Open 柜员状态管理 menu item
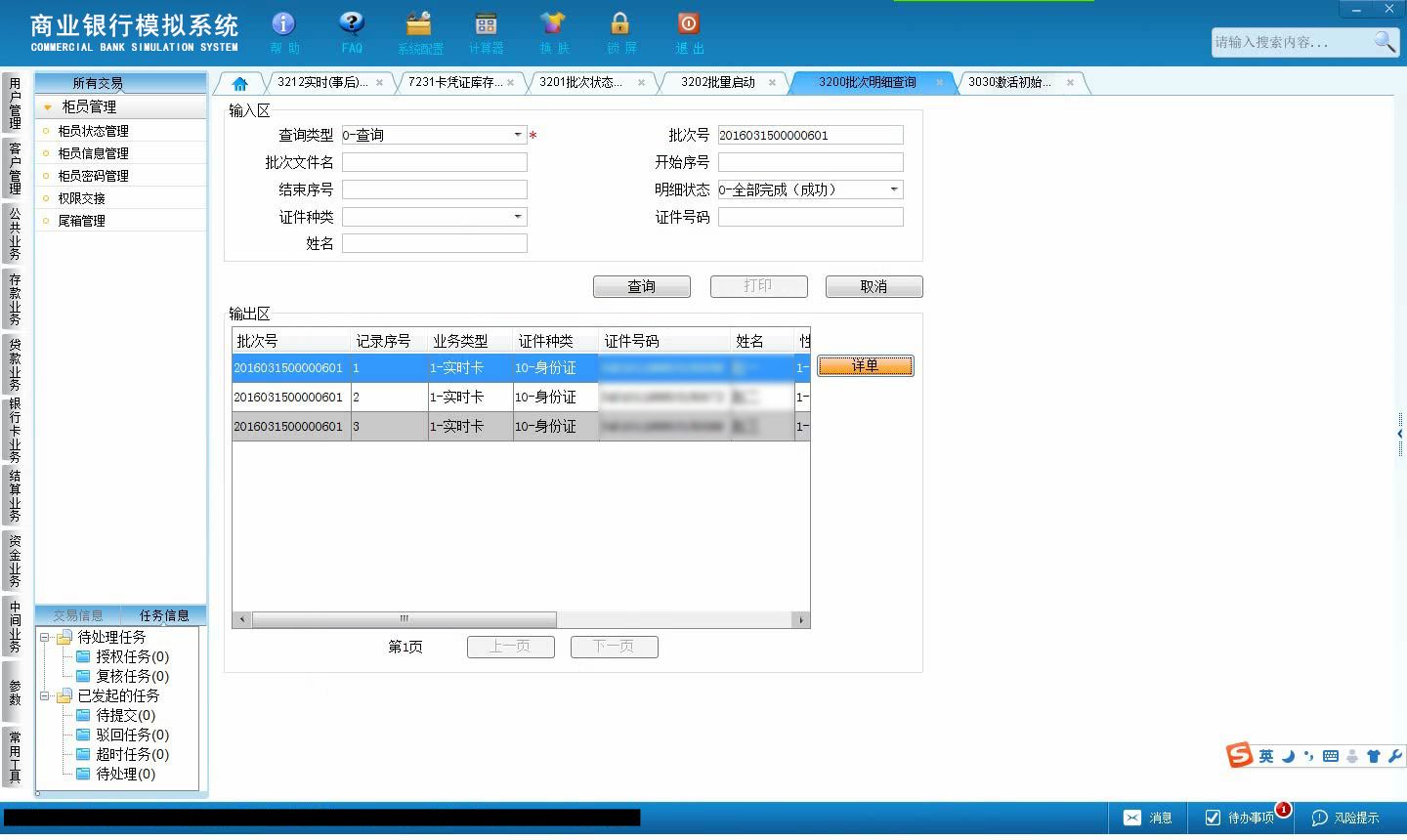 coord(93,131)
